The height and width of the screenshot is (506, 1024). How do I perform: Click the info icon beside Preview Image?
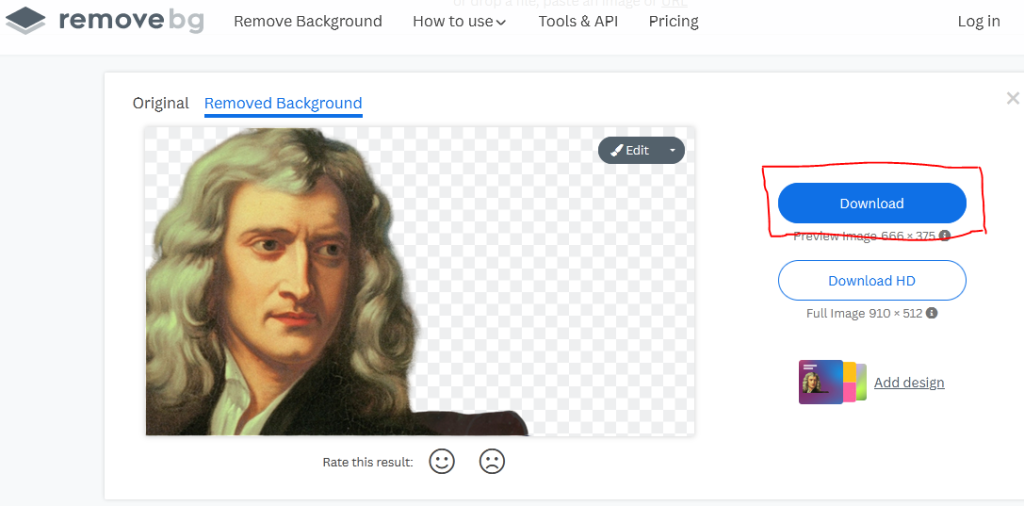click(x=945, y=236)
